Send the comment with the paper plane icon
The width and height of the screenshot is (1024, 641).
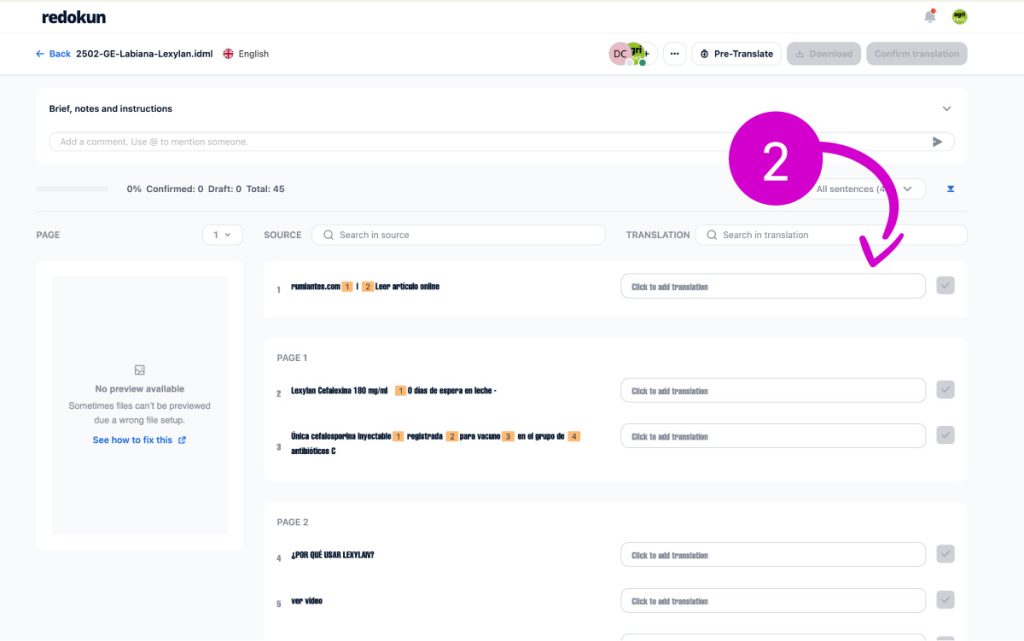[x=937, y=142]
